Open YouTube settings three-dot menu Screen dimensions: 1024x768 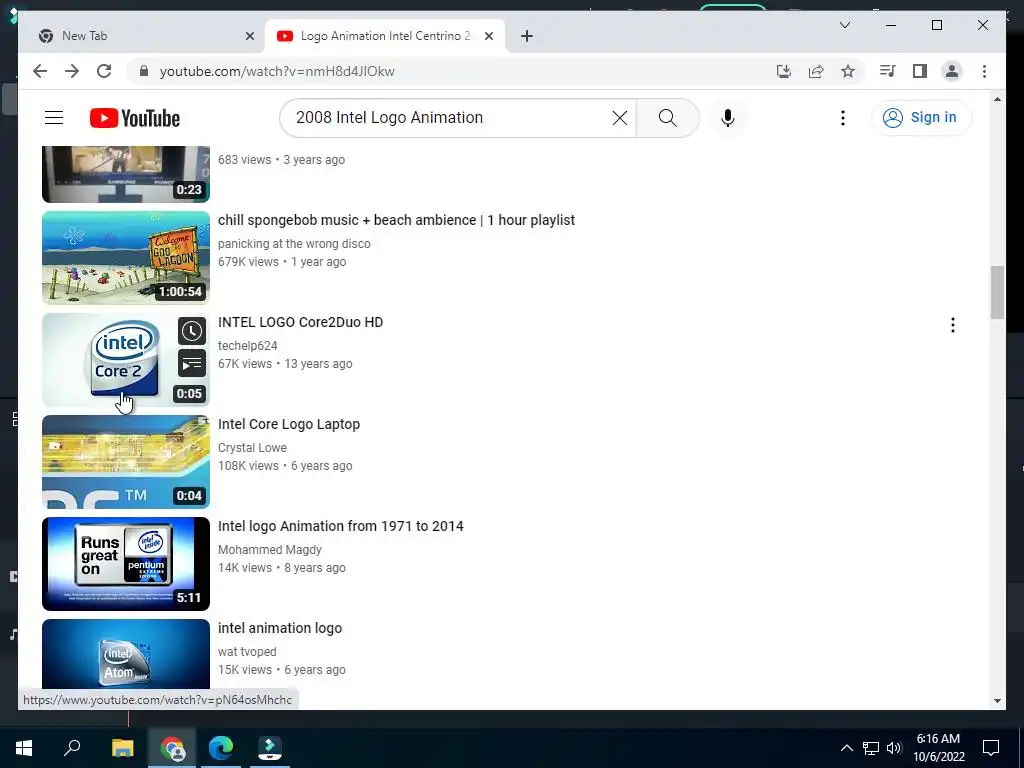coord(842,118)
